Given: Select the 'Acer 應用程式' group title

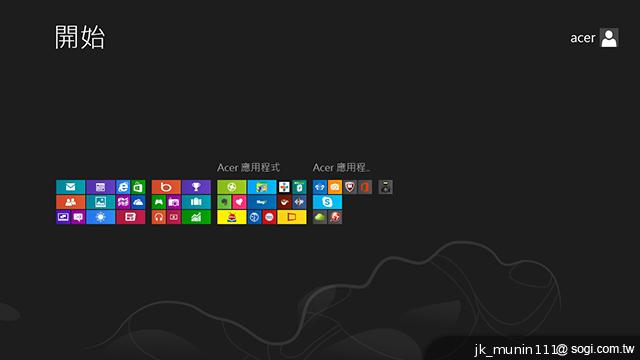Looking at the screenshot, I should pyautogui.click(x=248, y=167).
